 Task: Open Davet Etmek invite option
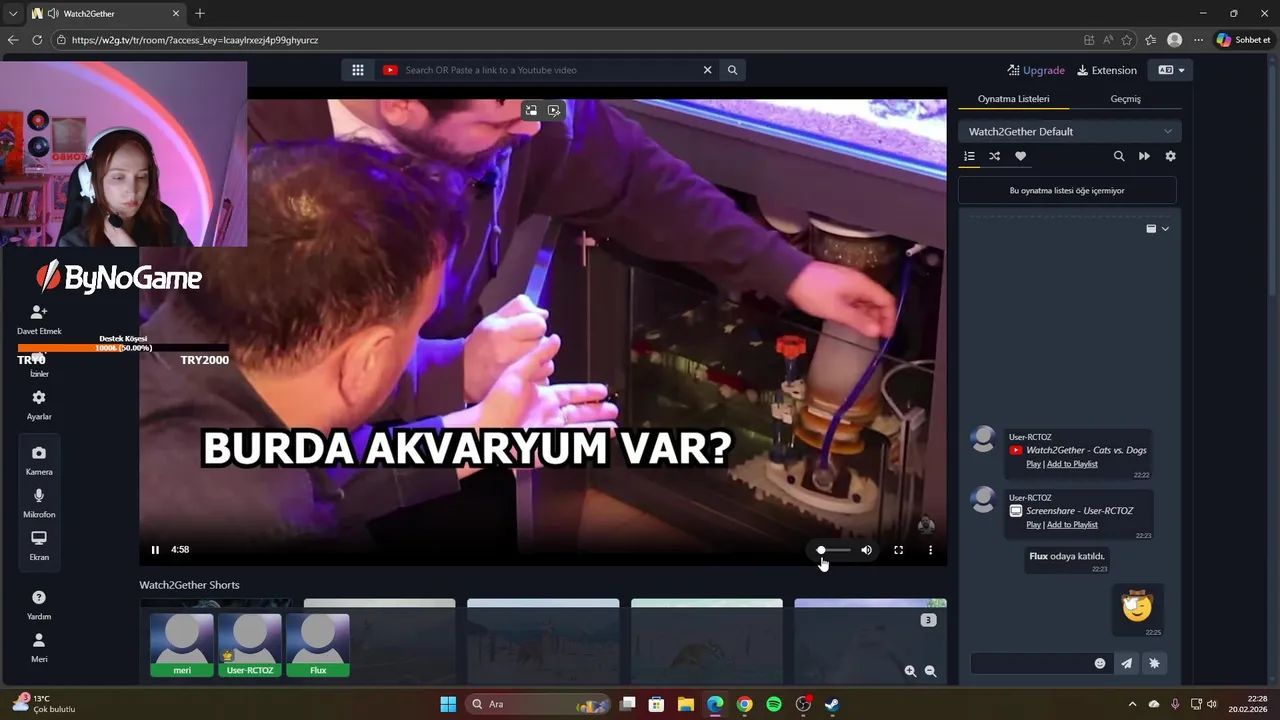(x=39, y=320)
